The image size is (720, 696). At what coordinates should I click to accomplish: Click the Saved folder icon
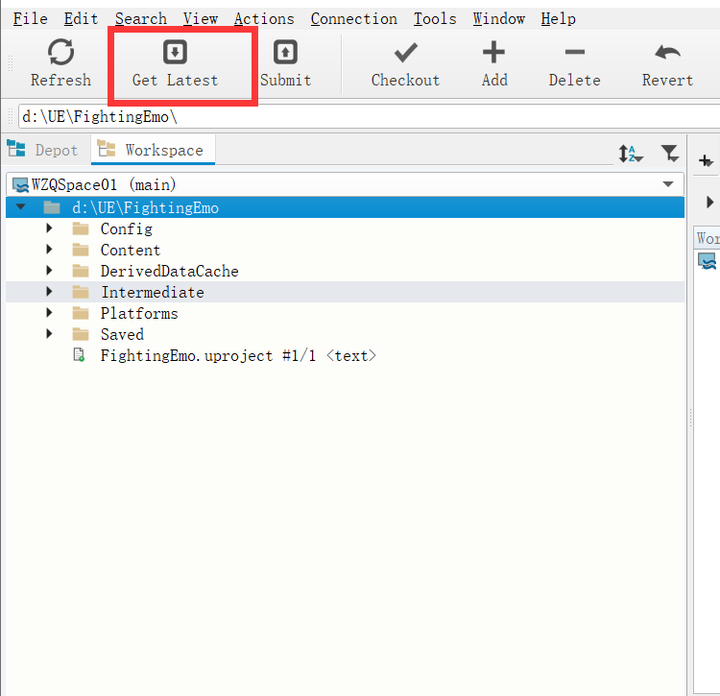click(81, 334)
